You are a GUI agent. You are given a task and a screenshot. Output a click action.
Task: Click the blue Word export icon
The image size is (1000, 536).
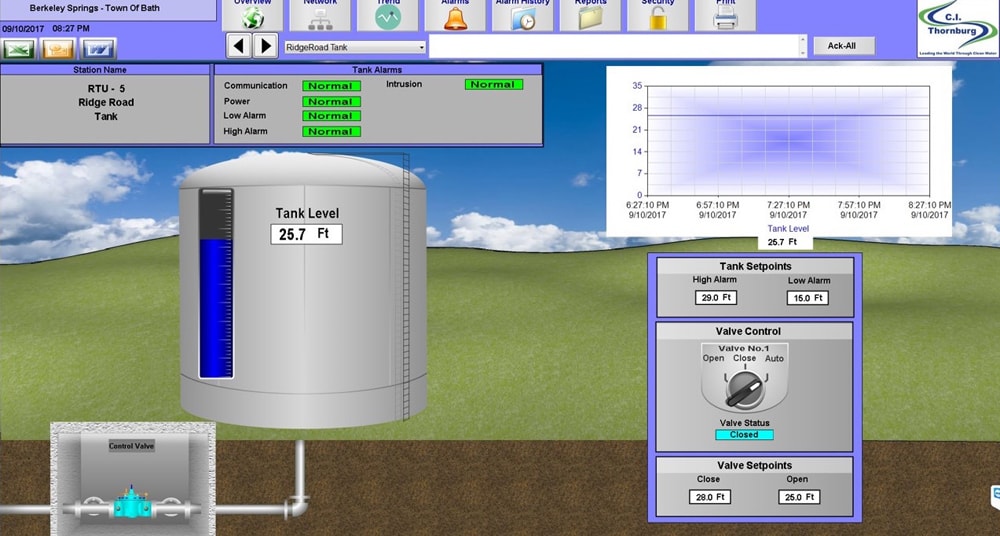(98, 48)
